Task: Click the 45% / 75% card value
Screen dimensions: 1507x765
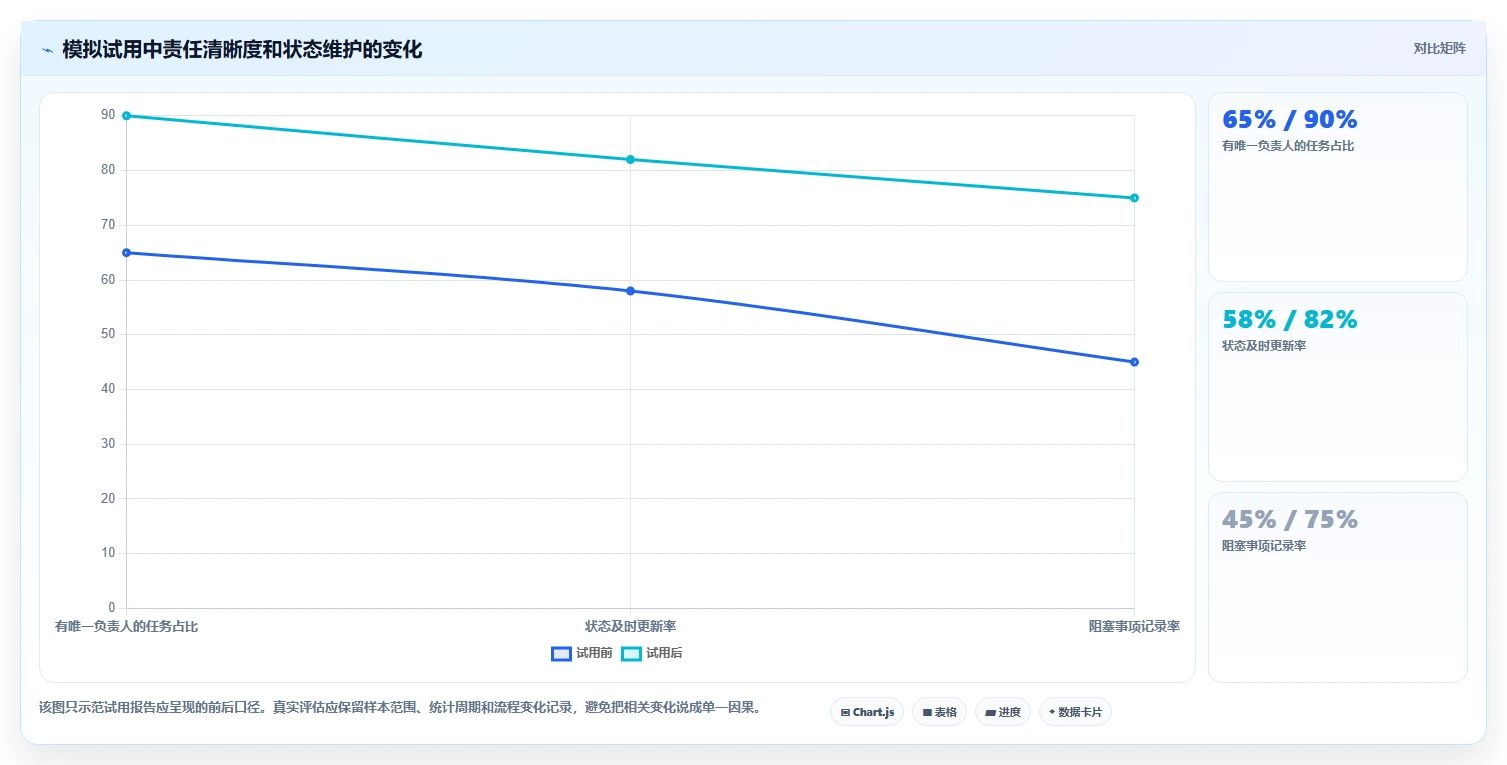Action: 1290,520
